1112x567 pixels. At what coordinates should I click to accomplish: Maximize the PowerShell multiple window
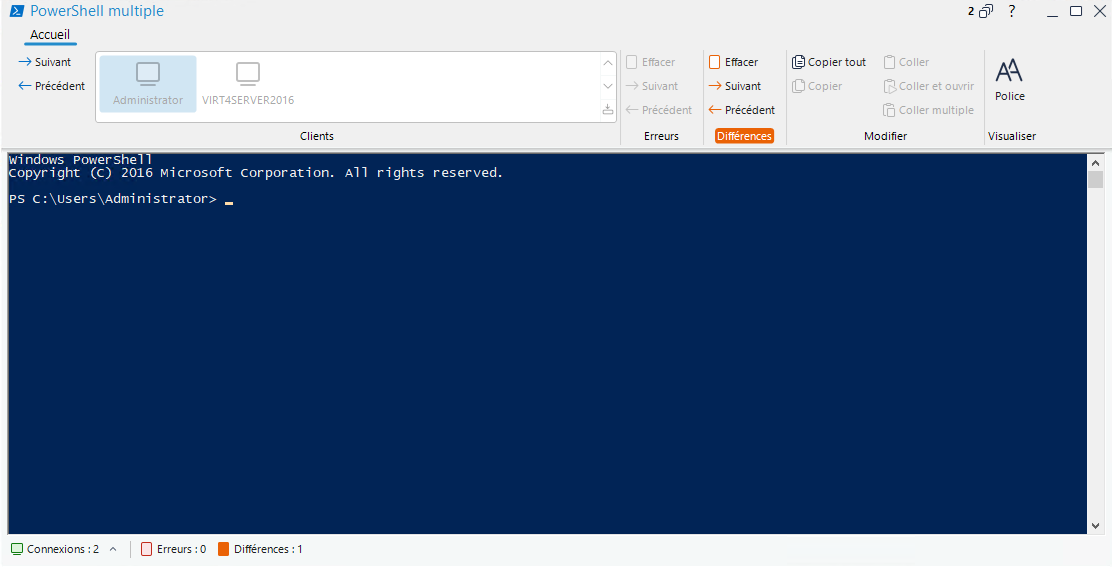coord(1076,11)
